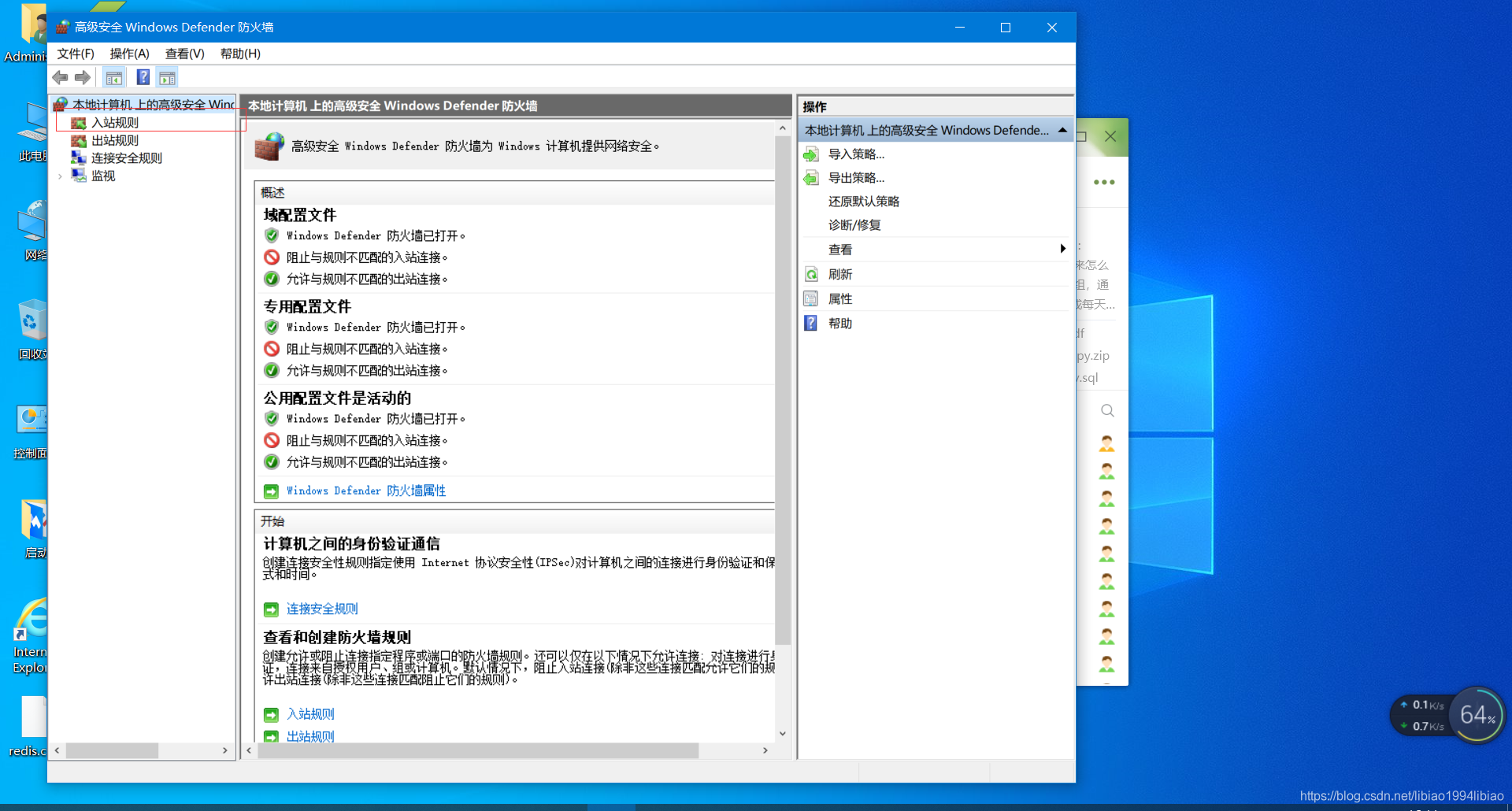Click the center pane vertical scrollbar

[x=782, y=390]
